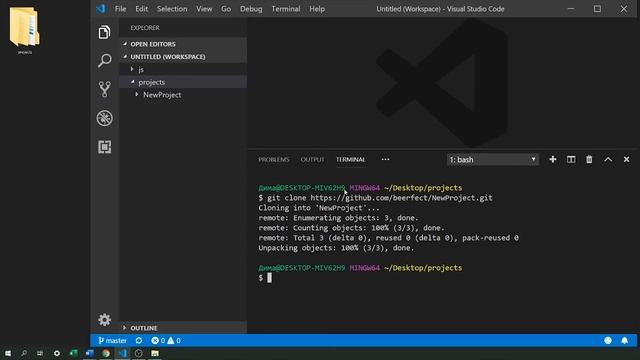Open the Edit menu

142,9
